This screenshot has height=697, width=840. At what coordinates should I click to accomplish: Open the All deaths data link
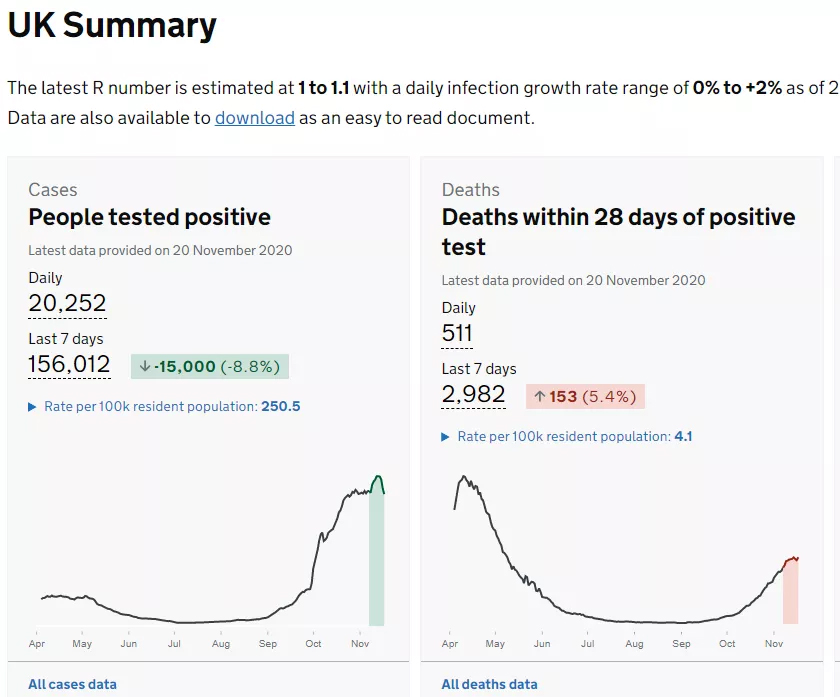[489, 684]
